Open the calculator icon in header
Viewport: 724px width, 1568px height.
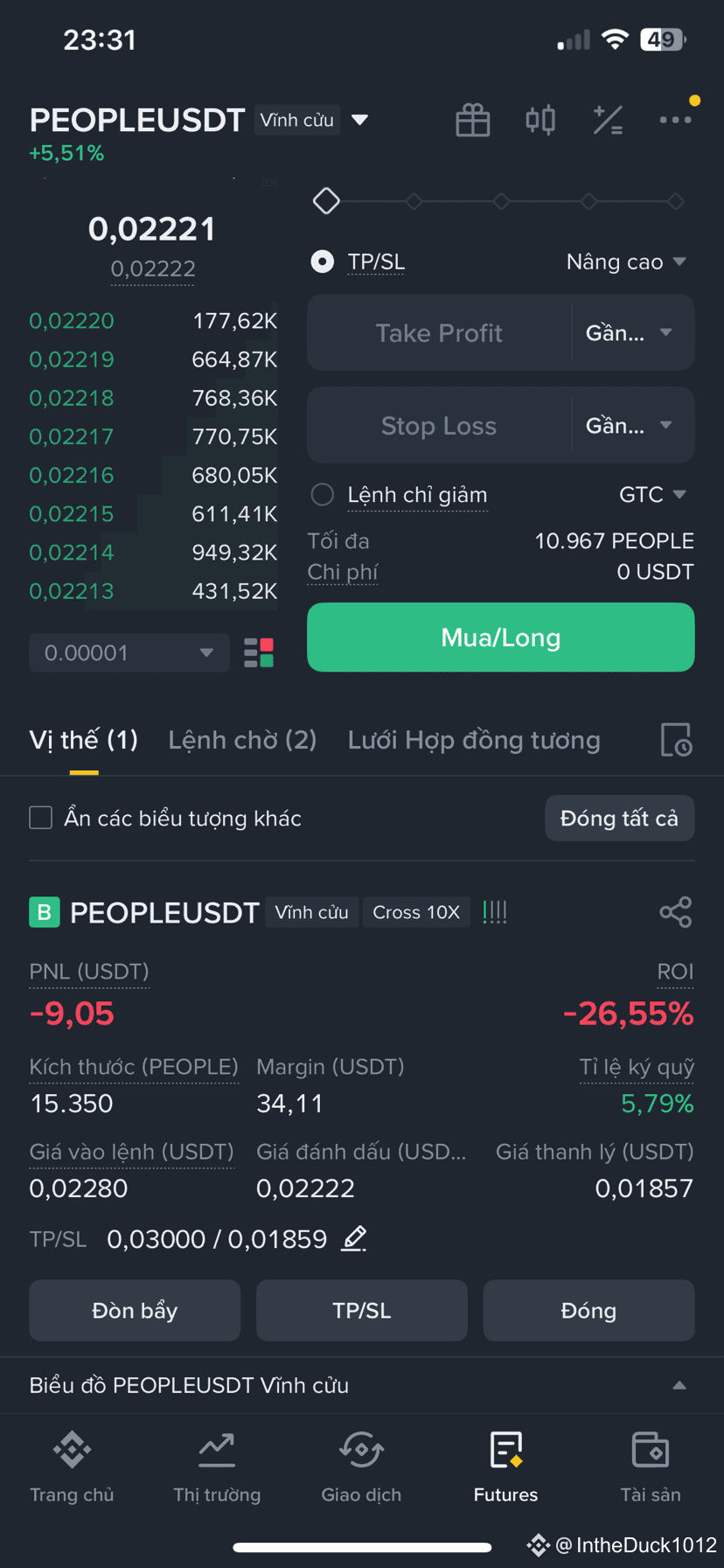click(608, 120)
